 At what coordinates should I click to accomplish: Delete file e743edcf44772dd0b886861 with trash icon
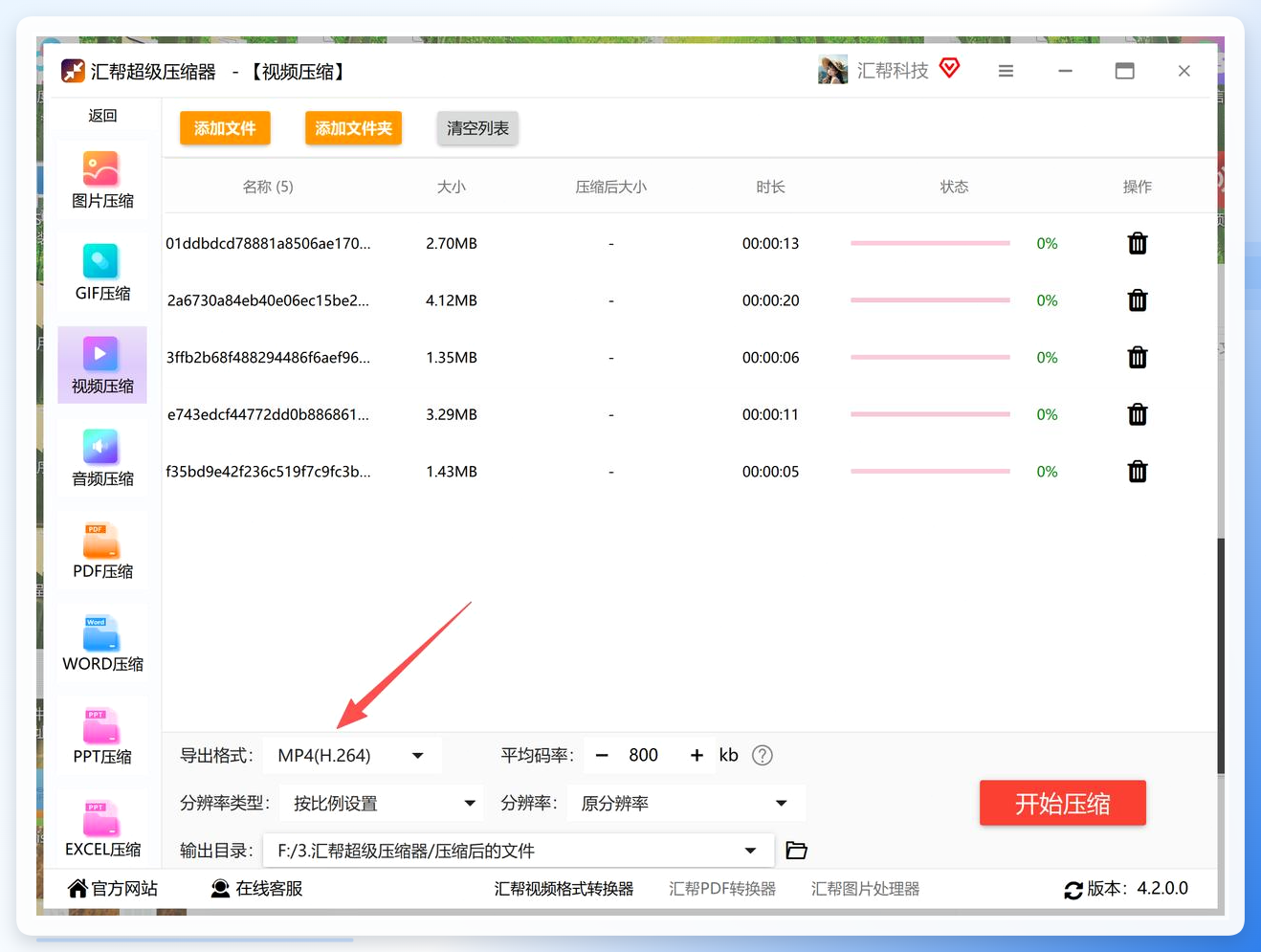coord(1137,414)
